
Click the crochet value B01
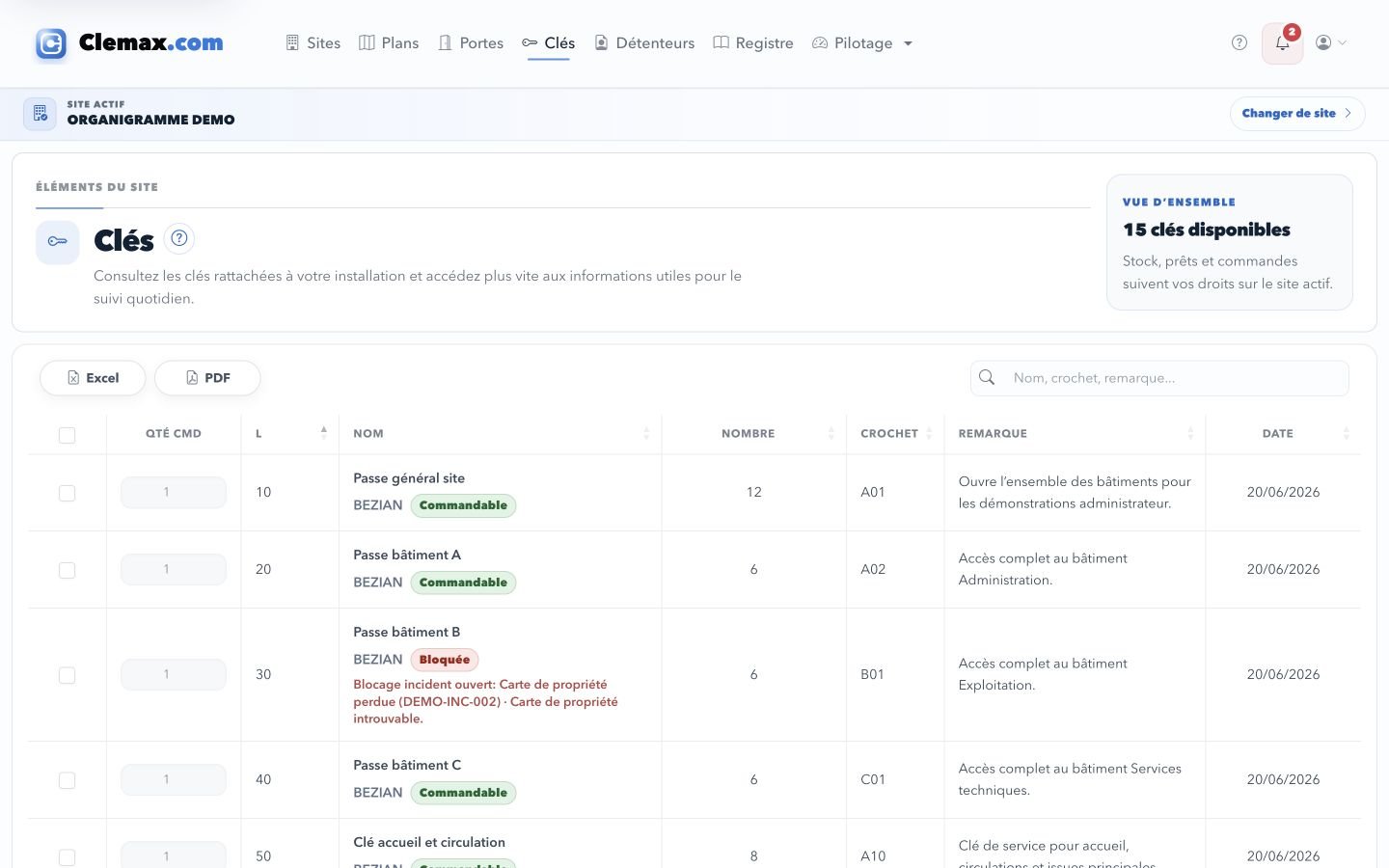[873, 674]
